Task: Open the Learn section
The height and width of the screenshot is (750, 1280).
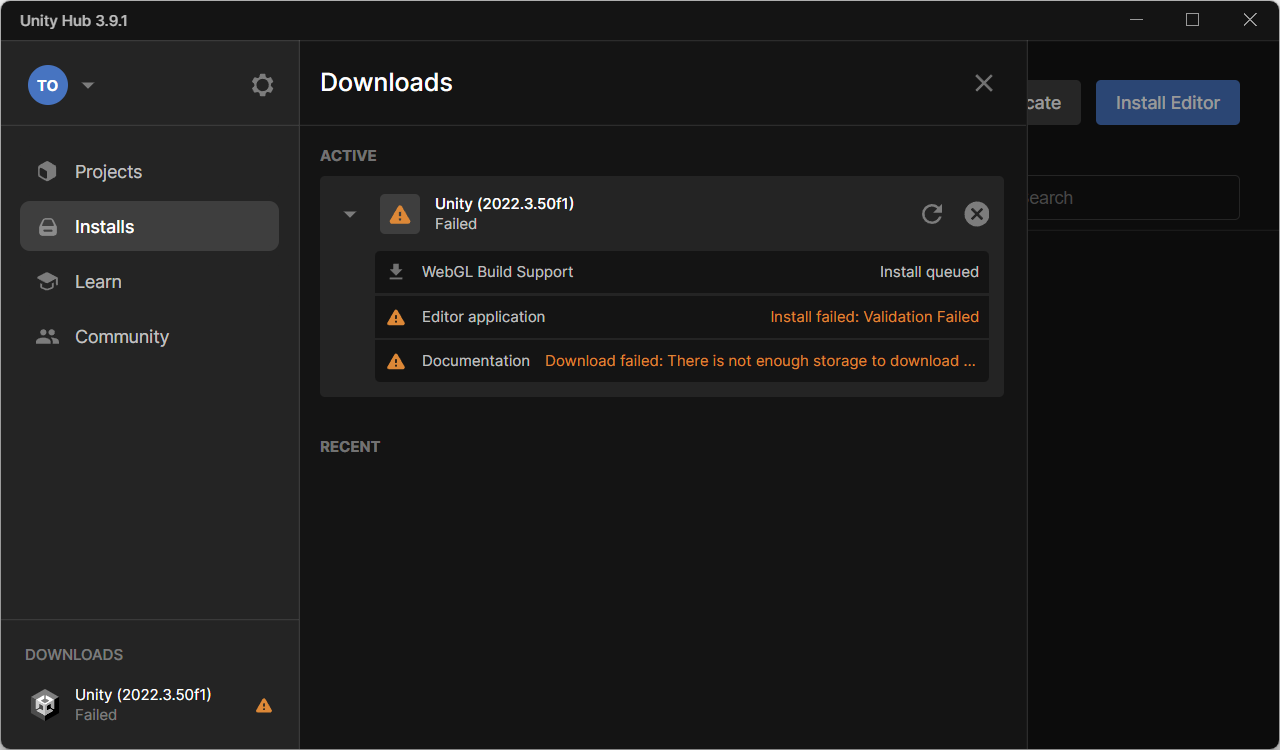Action: (x=149, y=282)
